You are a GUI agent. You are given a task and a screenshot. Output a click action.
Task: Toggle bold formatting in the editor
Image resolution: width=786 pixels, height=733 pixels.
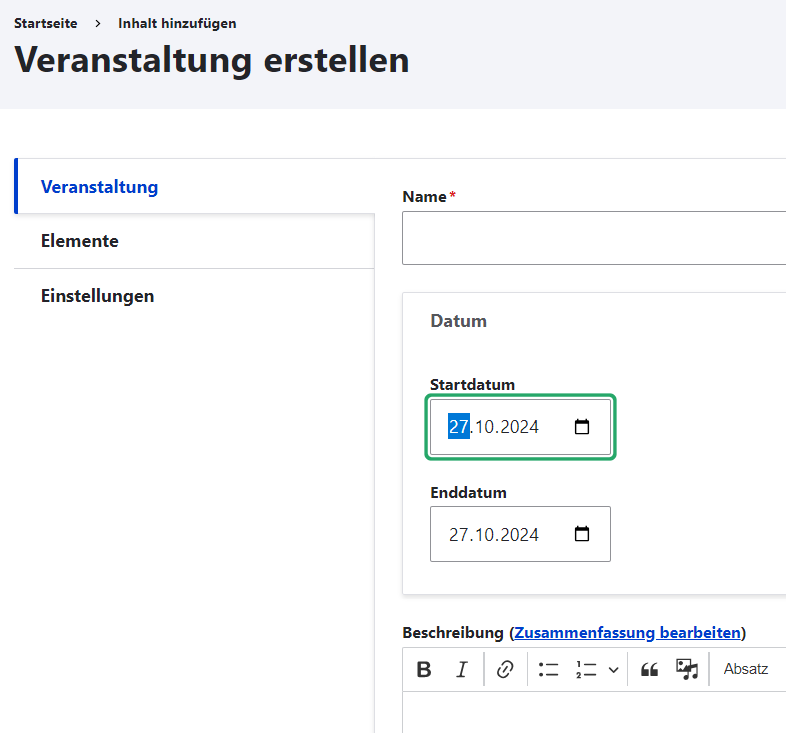tap(424, 670)
